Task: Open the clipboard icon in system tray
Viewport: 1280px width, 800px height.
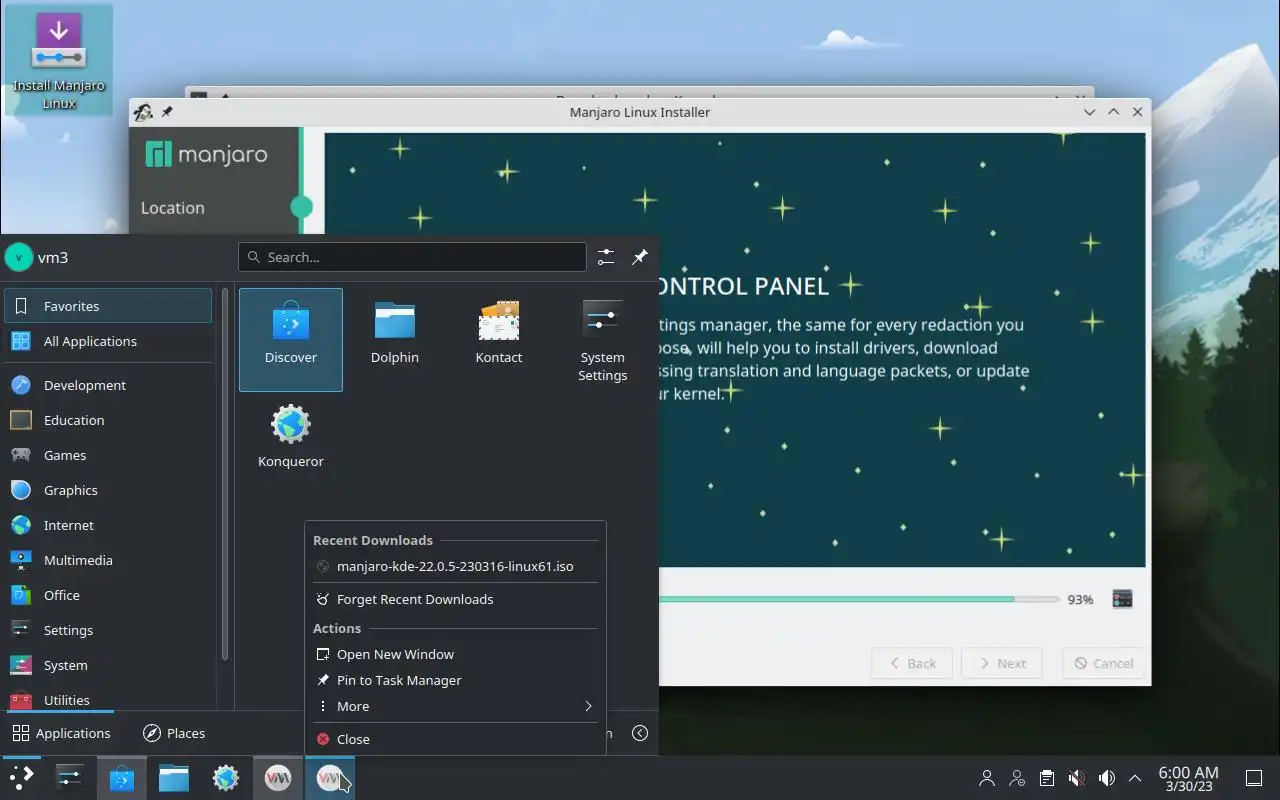Action: 1046,778
